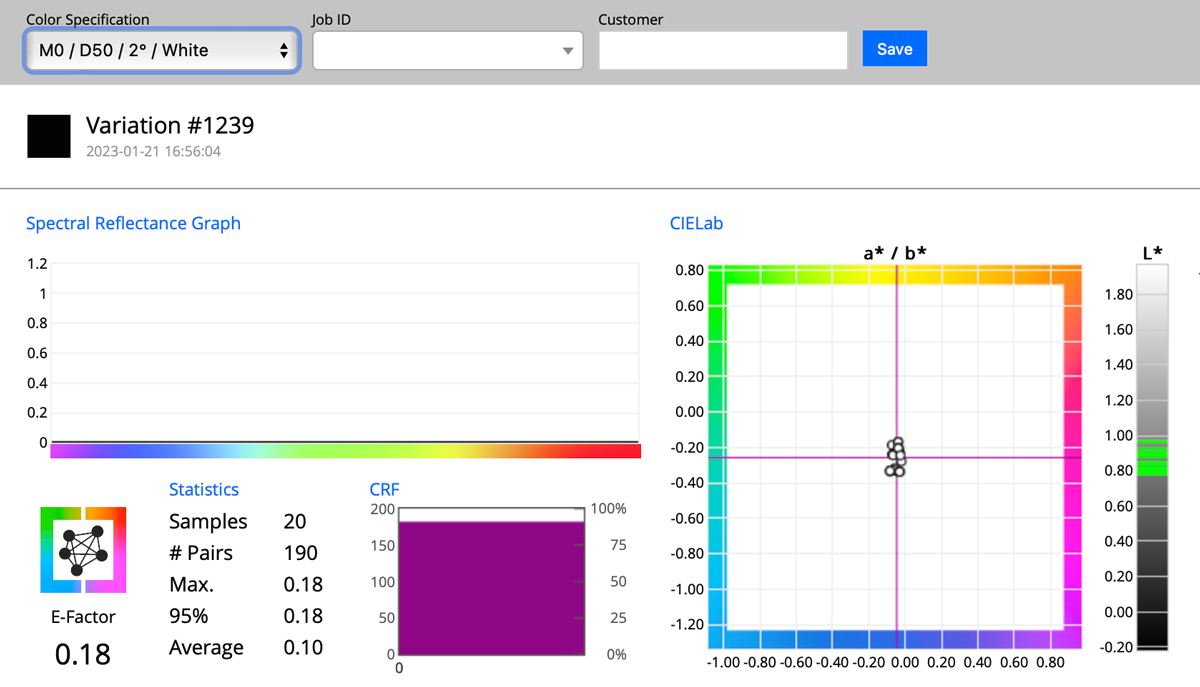The width and height of the screenshot is (1200, 687).
Task: Expand the Job ID combo box
Action: pos(448,50)
